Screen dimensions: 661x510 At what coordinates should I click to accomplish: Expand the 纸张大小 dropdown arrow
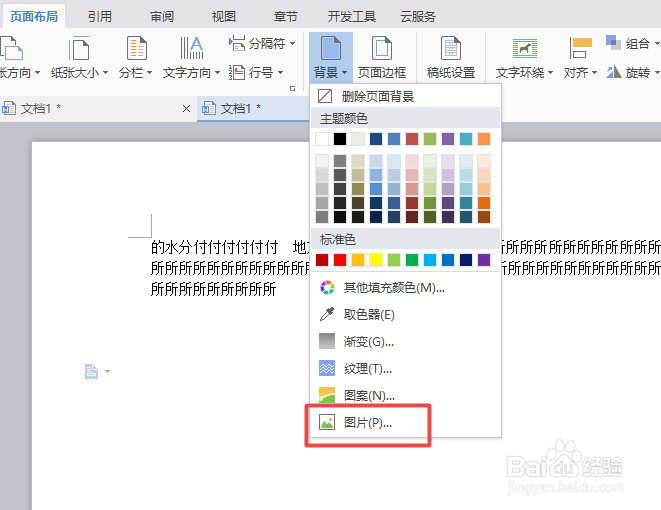(x=105, y=72)
